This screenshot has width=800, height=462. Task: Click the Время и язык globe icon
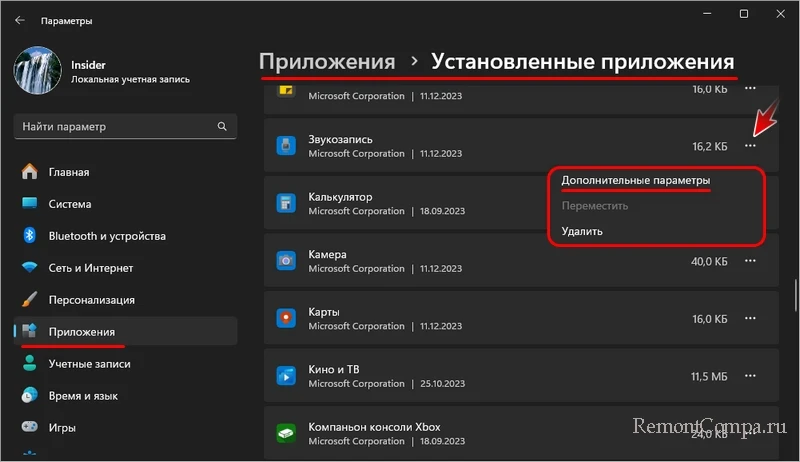[30, 395]
